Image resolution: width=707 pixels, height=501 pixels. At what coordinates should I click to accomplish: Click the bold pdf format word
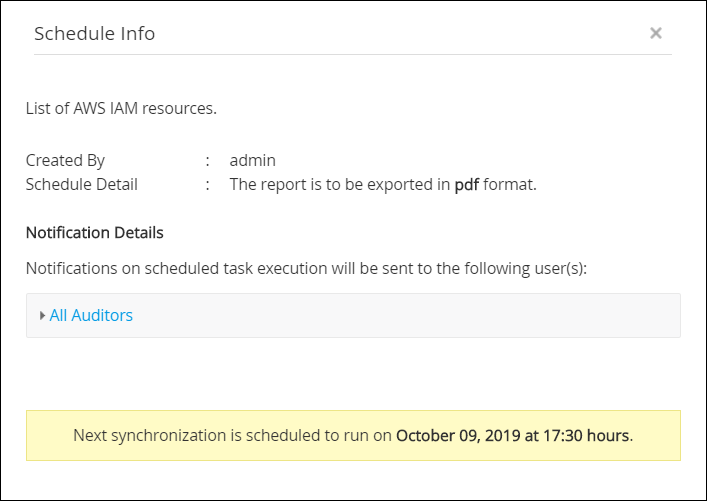click(466, 184)
